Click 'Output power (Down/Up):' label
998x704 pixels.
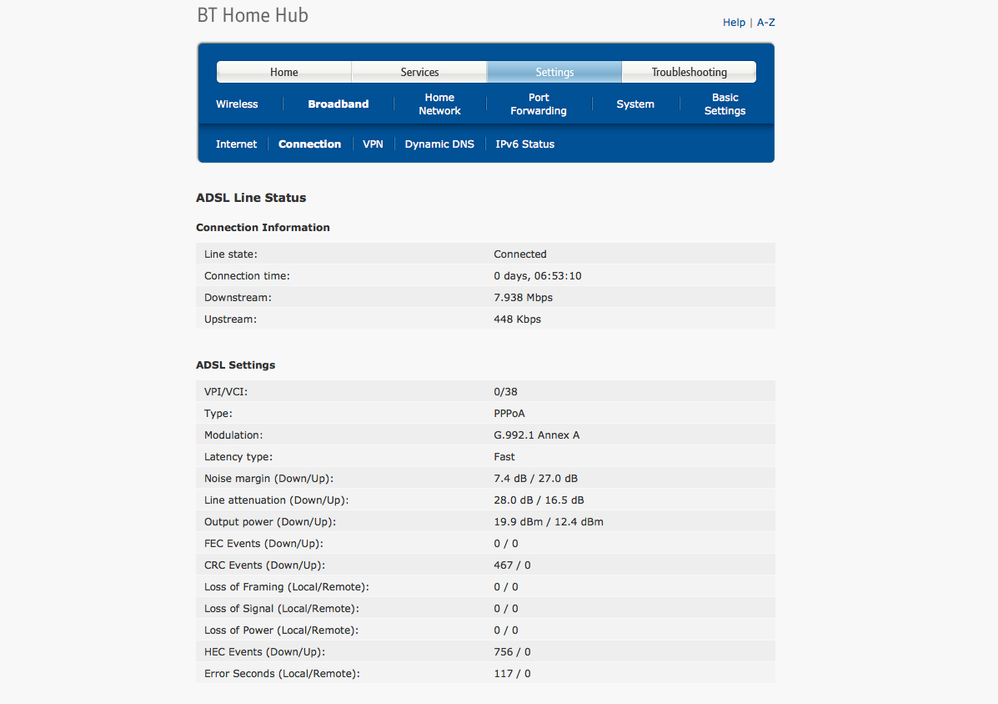[270, 521]
